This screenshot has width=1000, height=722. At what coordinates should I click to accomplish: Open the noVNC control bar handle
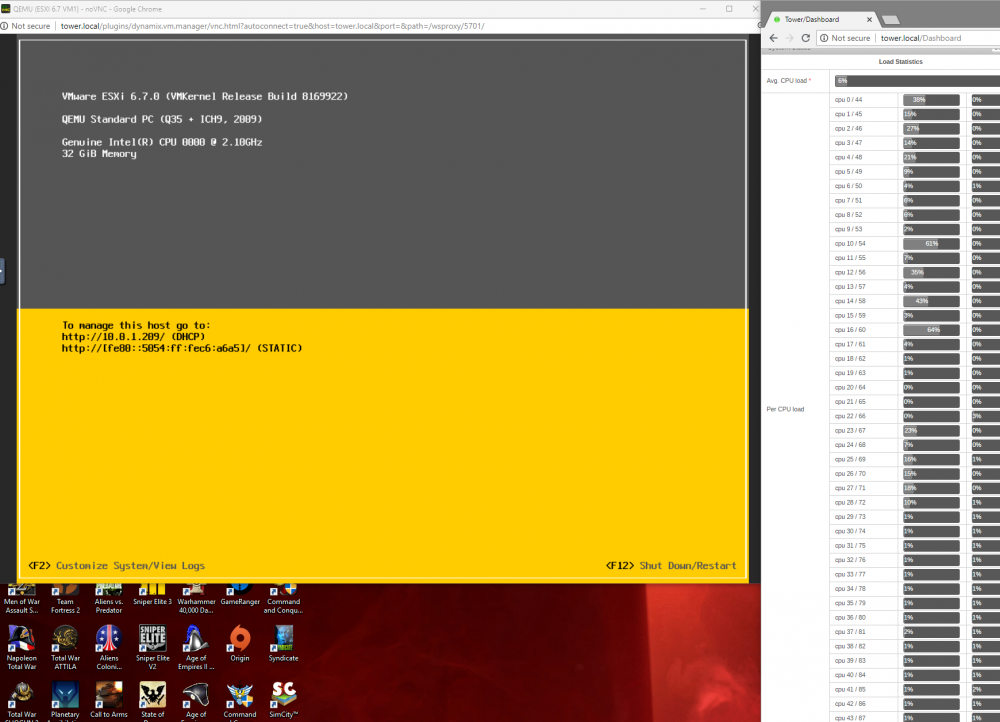click(x=2, y=271)
